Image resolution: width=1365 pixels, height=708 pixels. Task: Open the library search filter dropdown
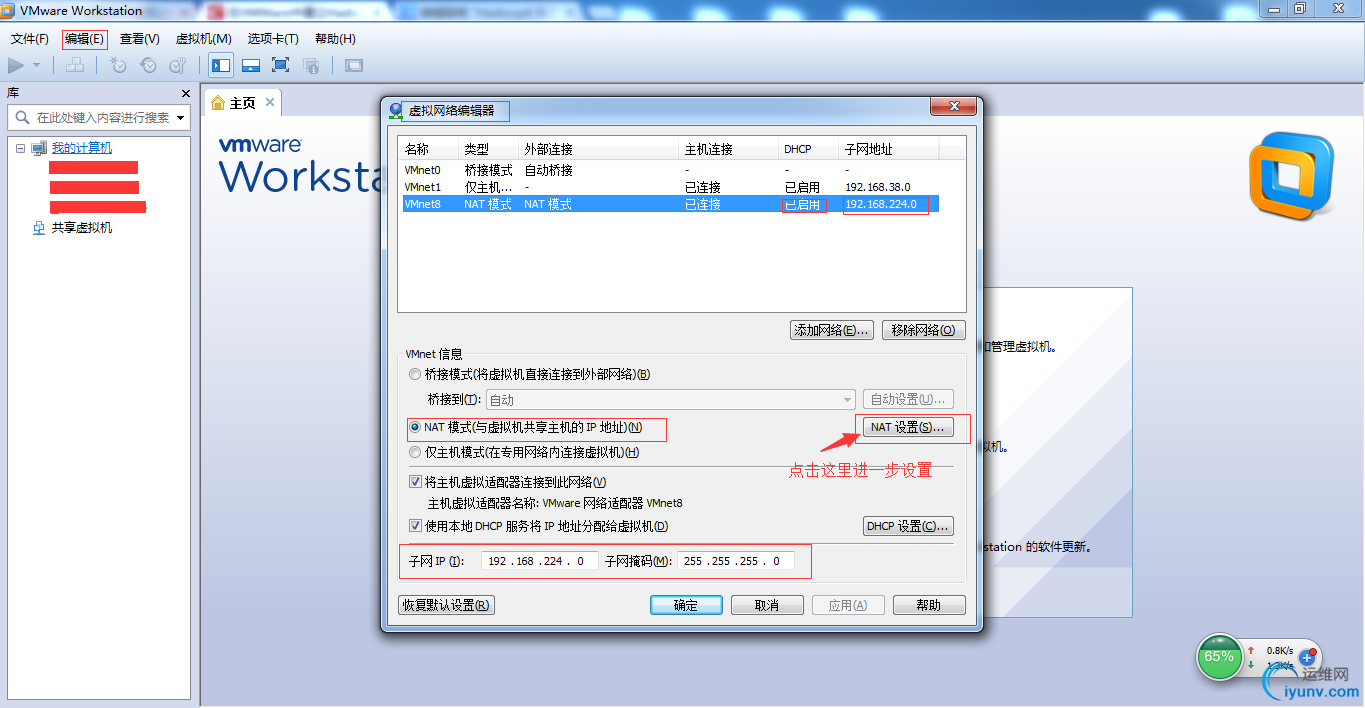(x=182, y=117)
